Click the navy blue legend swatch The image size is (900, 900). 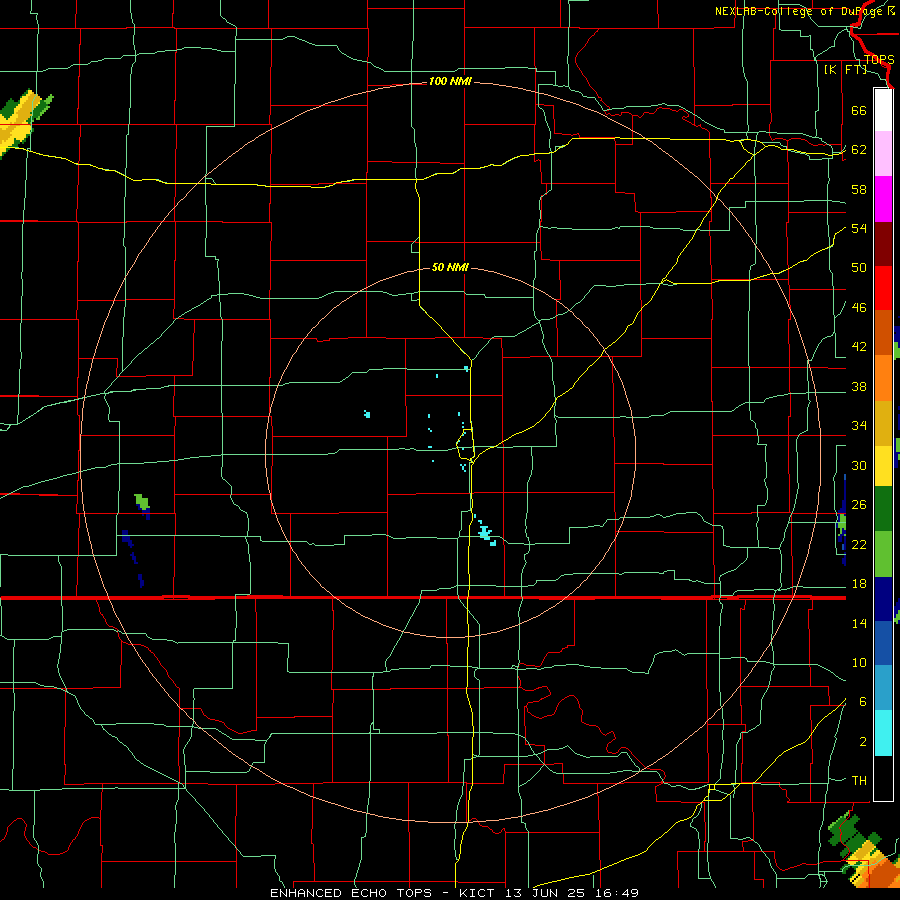coord(883,599)
